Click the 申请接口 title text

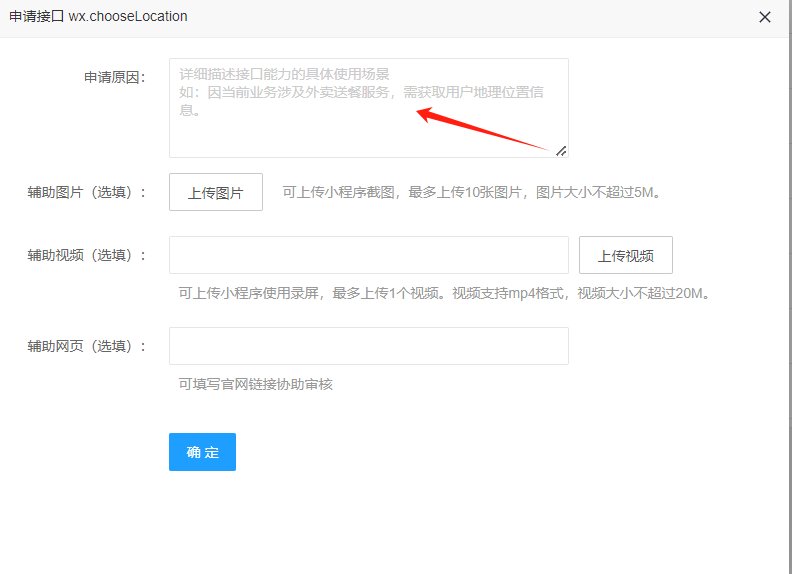[x=36, y=17]
